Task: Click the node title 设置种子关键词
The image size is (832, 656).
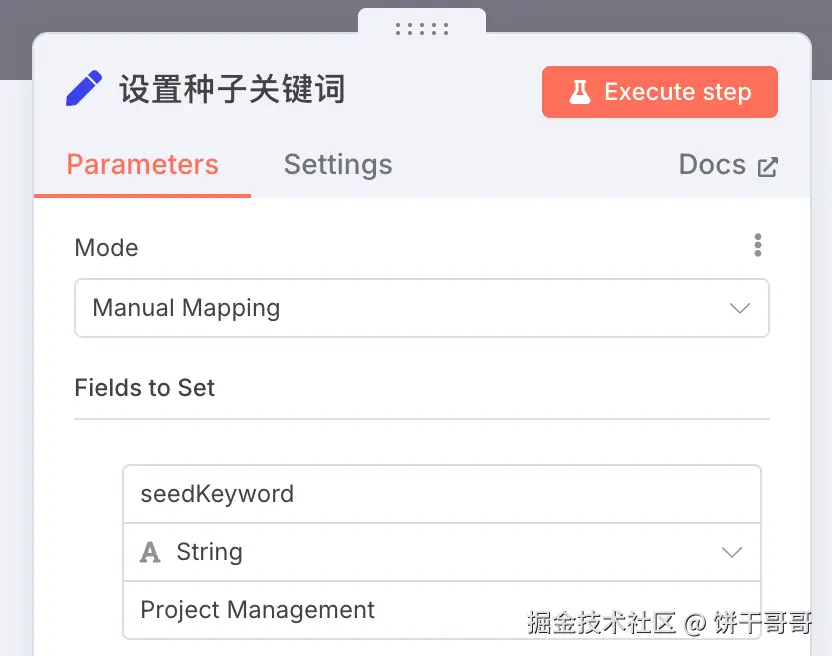Action: pos(232,89)
